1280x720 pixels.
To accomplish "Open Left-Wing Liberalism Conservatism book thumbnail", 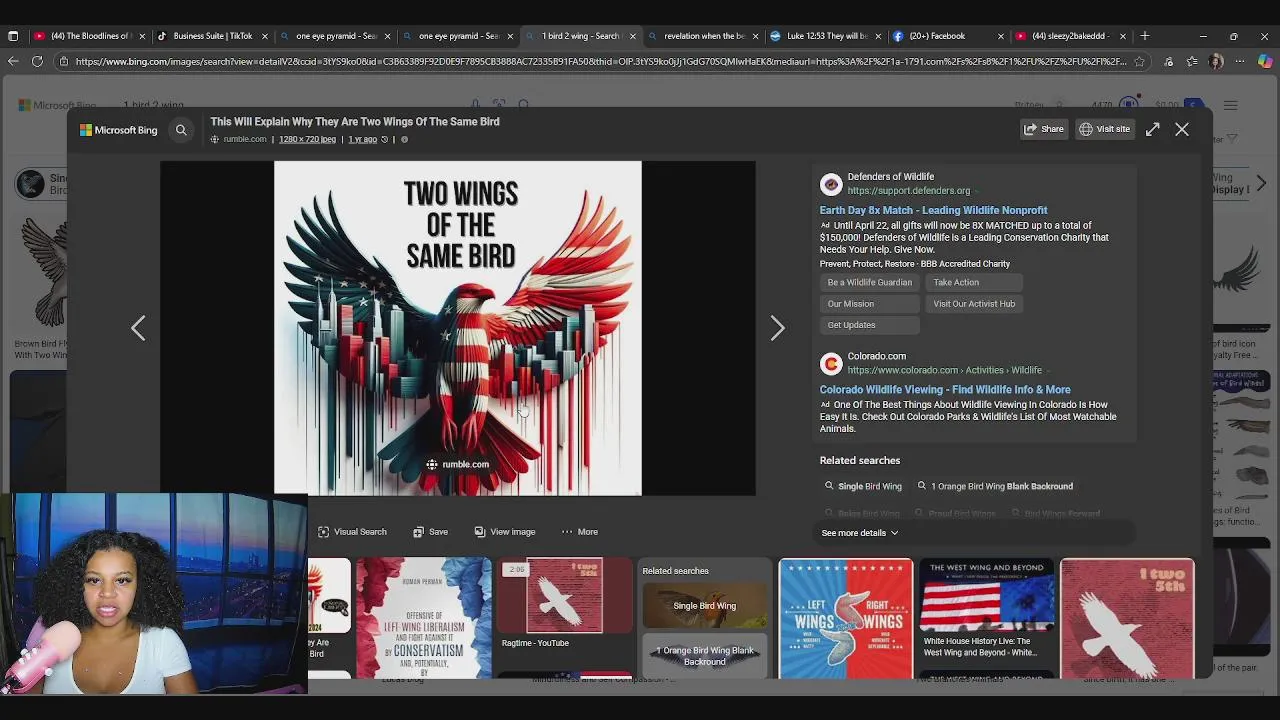I will coord(424,618).
